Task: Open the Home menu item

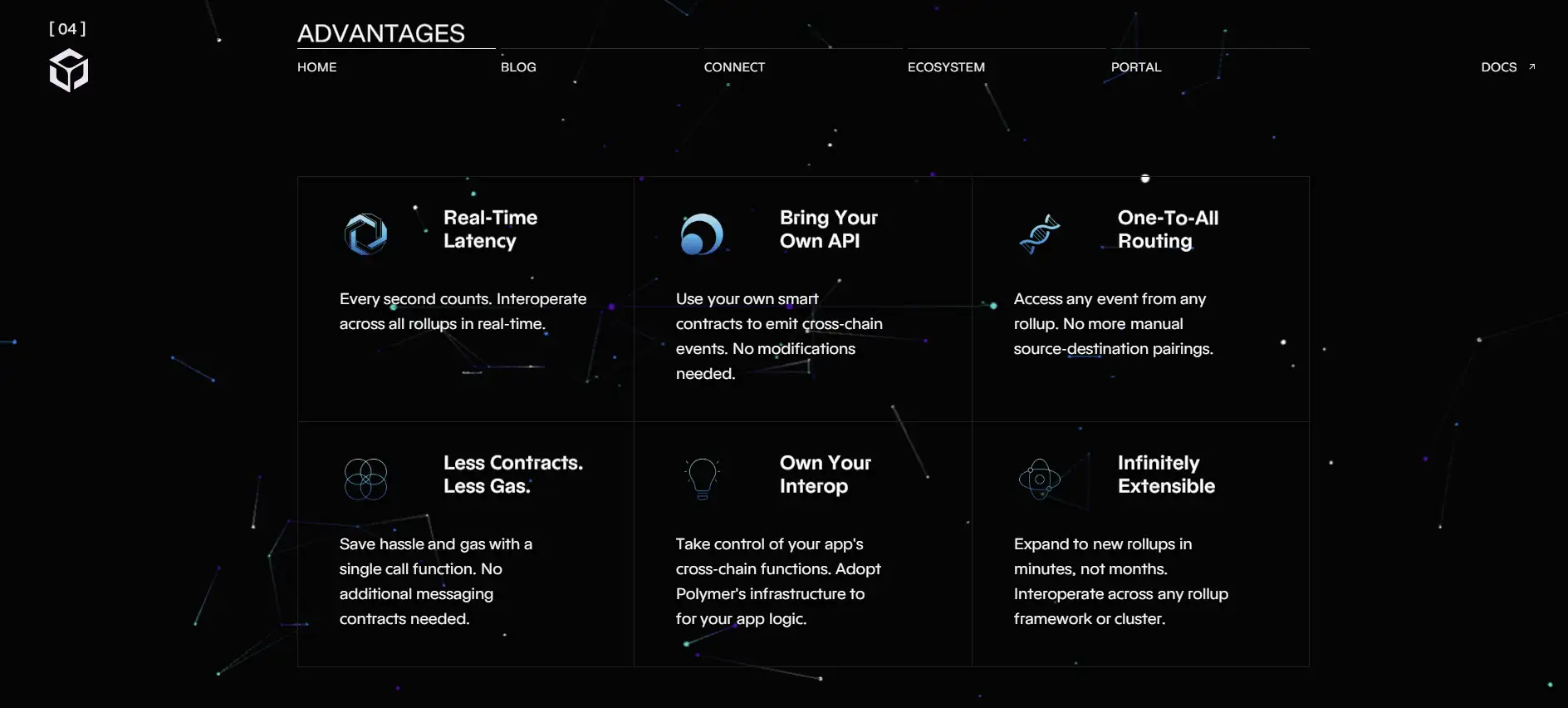Action: [x=317, y=67]
